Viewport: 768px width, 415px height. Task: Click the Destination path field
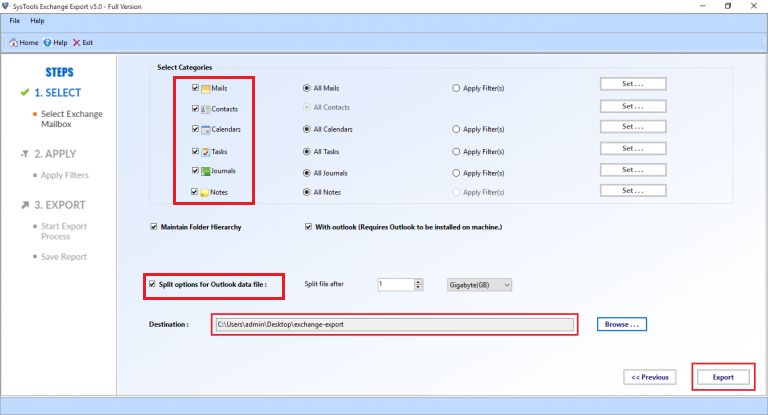click(394, 324)
